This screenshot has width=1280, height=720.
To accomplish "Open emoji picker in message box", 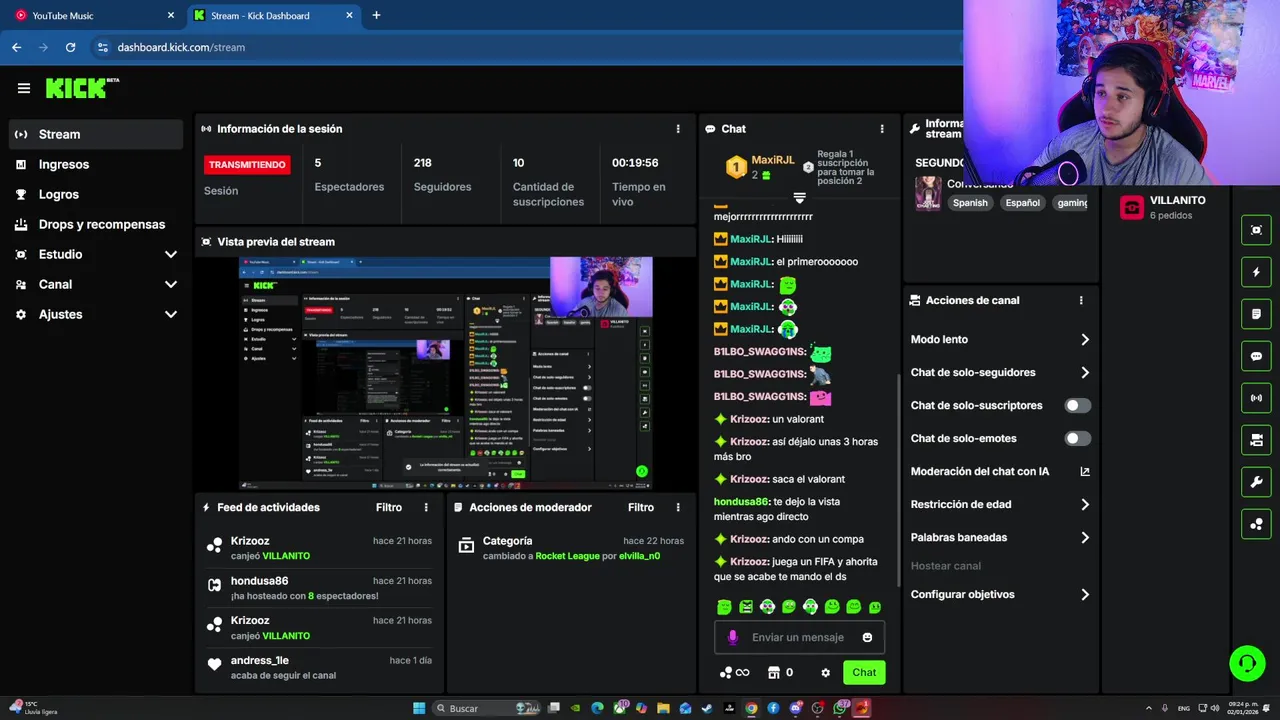I will pyautogui.click(x=867, y=638).
